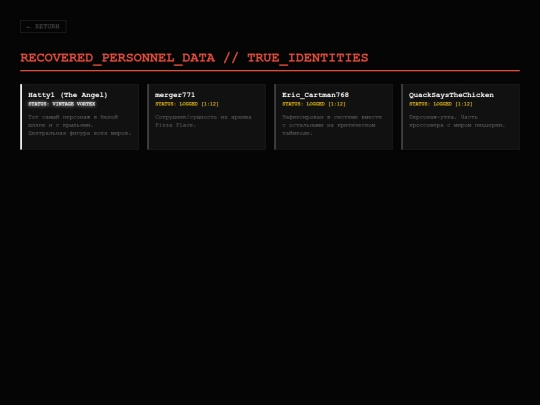Viewport: 540px width, 405px height.
Task: Open the merger771 personnel card
Action: (207, 117)
